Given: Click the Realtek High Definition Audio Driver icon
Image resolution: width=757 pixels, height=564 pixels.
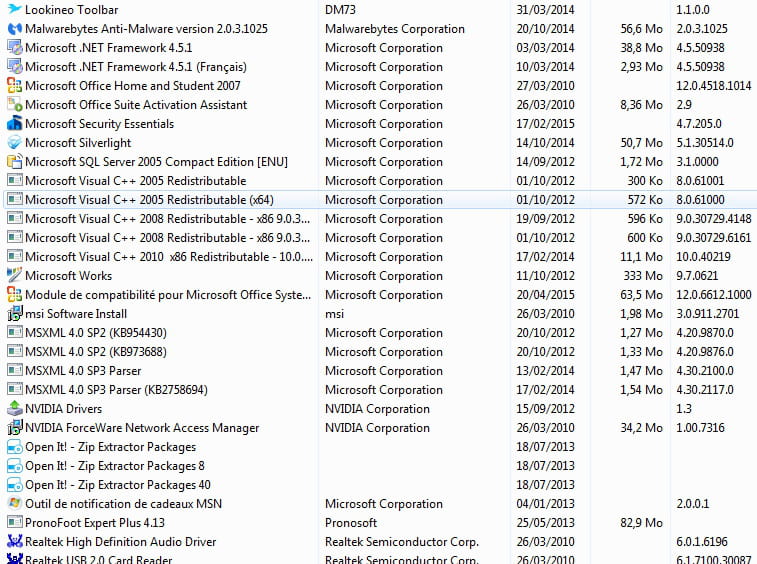Looking at the screenshot, I should coord(14,542).
